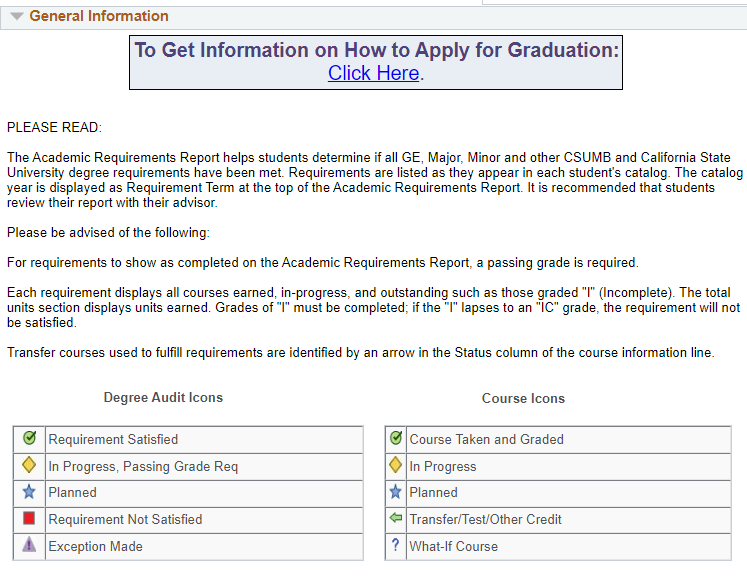Click the How to Apply for Graduation banner heading
Viewport: 747px width, 579px height.
[377, 50]
